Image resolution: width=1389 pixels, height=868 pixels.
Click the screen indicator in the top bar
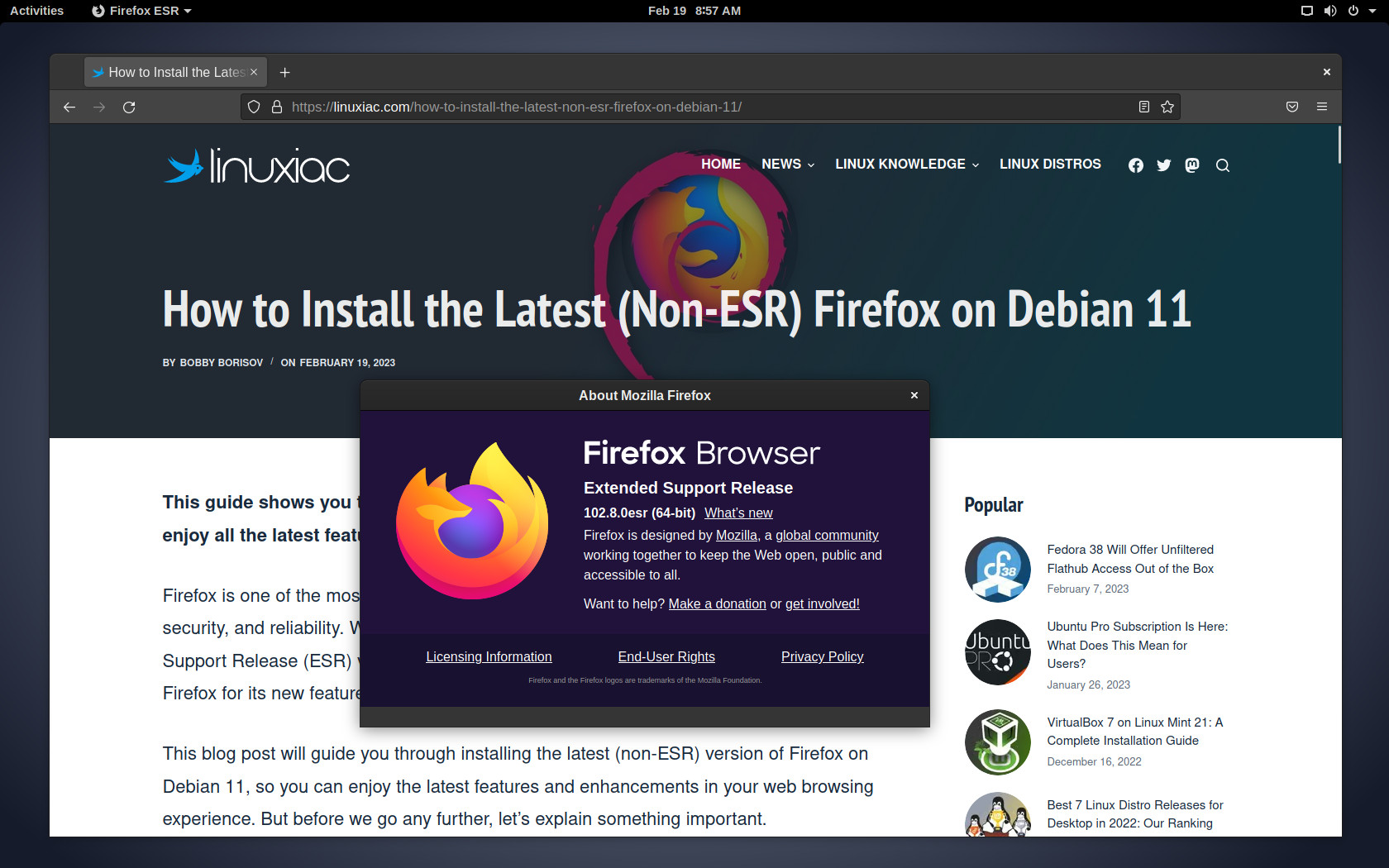click(1307, 11)
